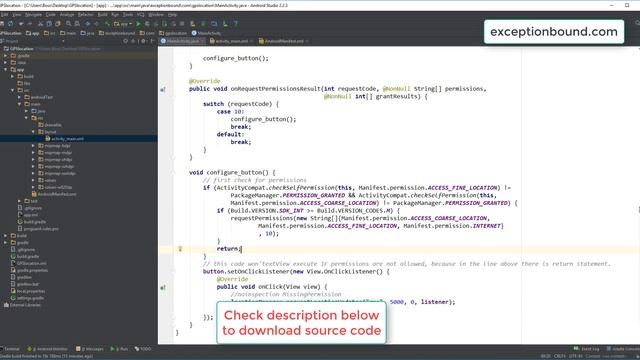Screen dimensions: 640x360
Task: Open Find with the magnifier icon
Action: tap(68, 24)
